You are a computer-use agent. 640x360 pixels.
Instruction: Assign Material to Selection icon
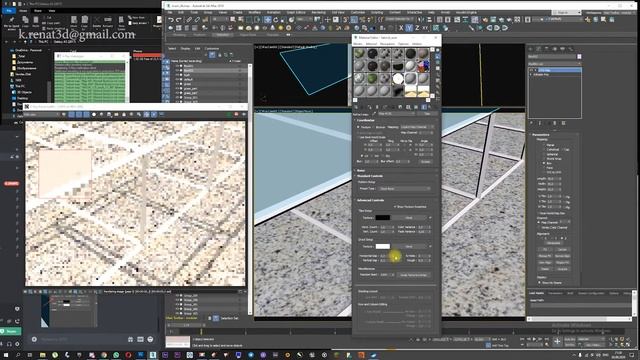(370, 107)
